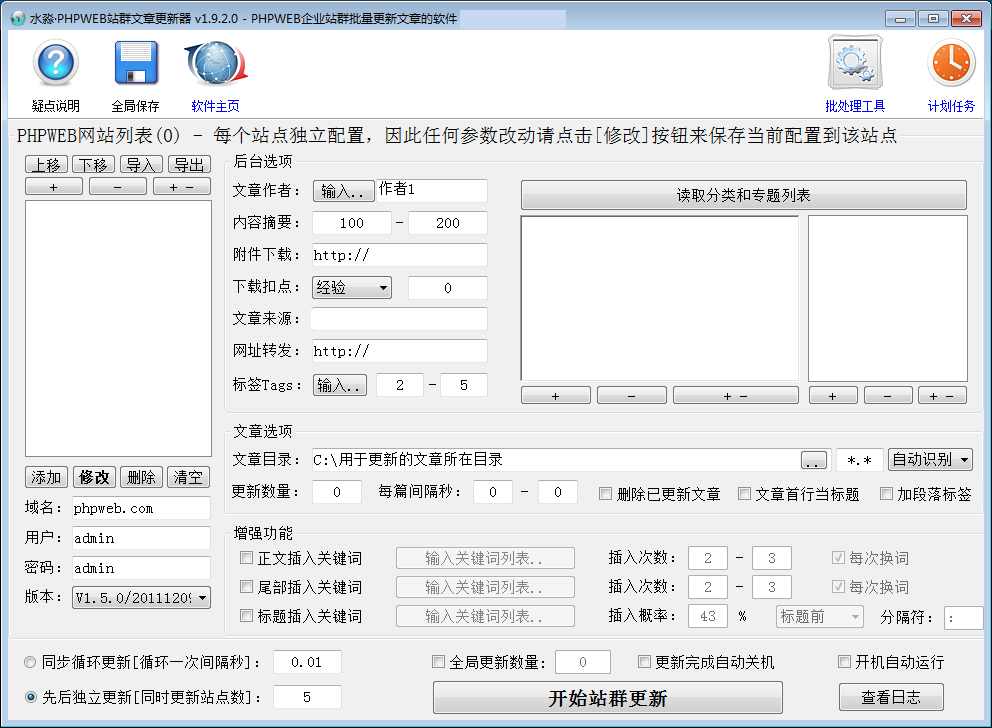Image resolution: width=992 pixels, height=728 pixels.
Task: Open the 批处理工具 gear icon
Action: point(855,63)
